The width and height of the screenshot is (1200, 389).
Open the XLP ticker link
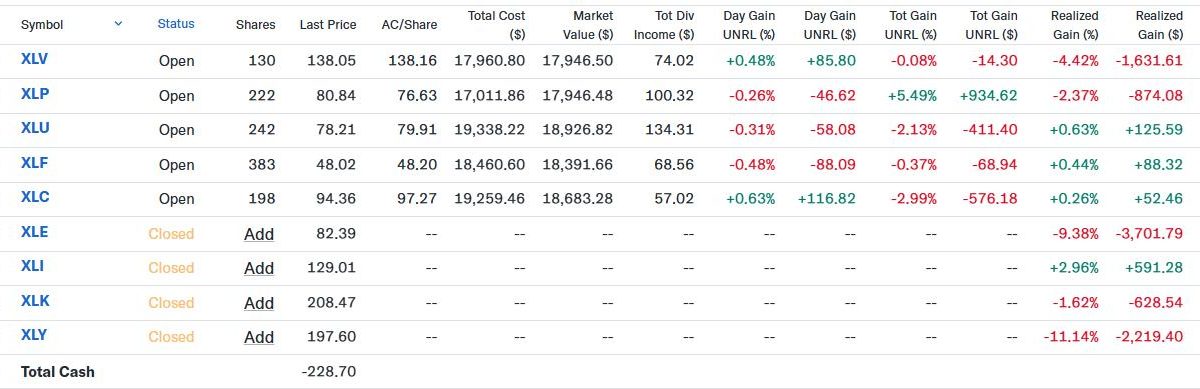pos(35,94)
